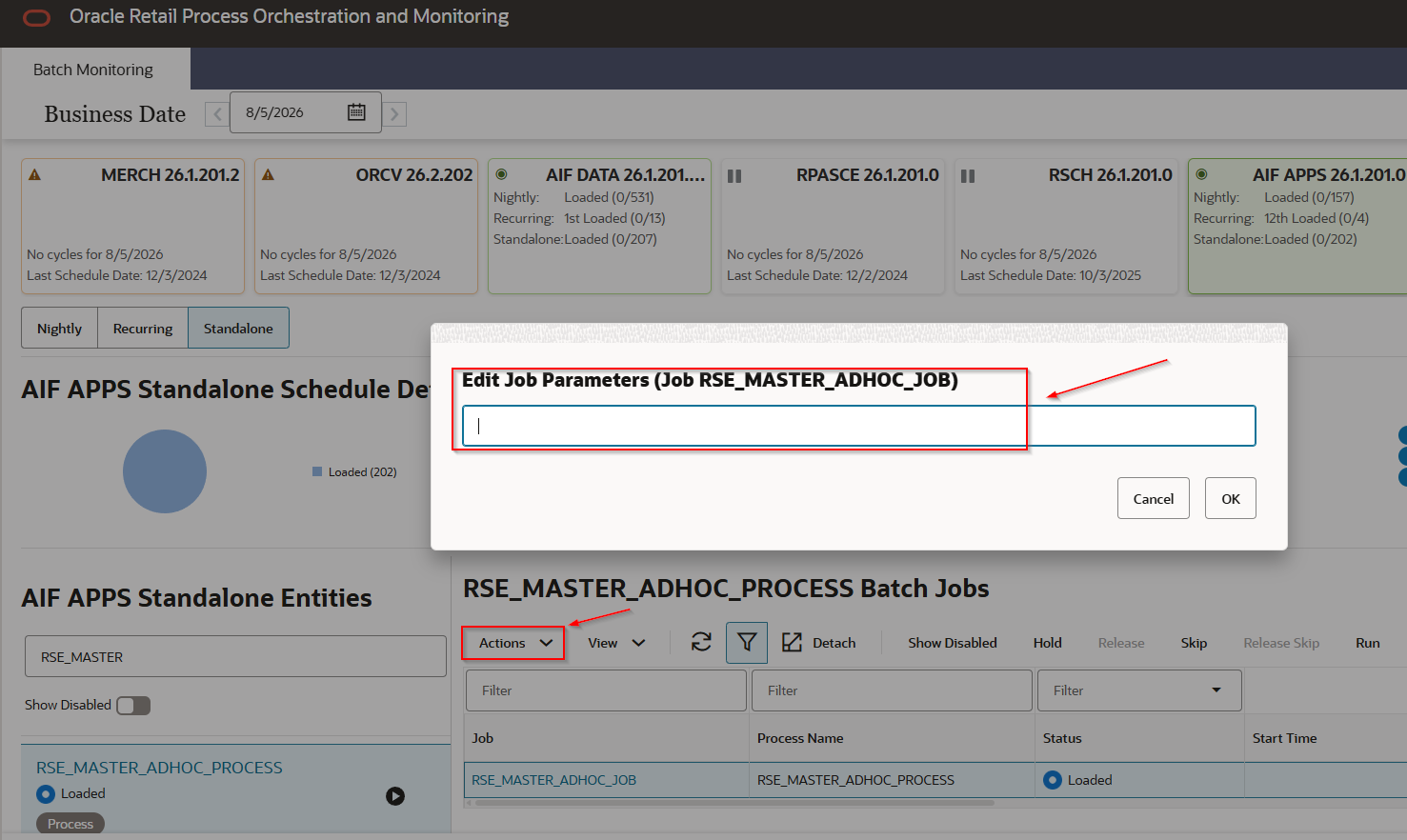This screenshot has width=1407, height=840.
Task: Select the MERCH 26.1.201.2 schedule card
Action: click(133, 226)
